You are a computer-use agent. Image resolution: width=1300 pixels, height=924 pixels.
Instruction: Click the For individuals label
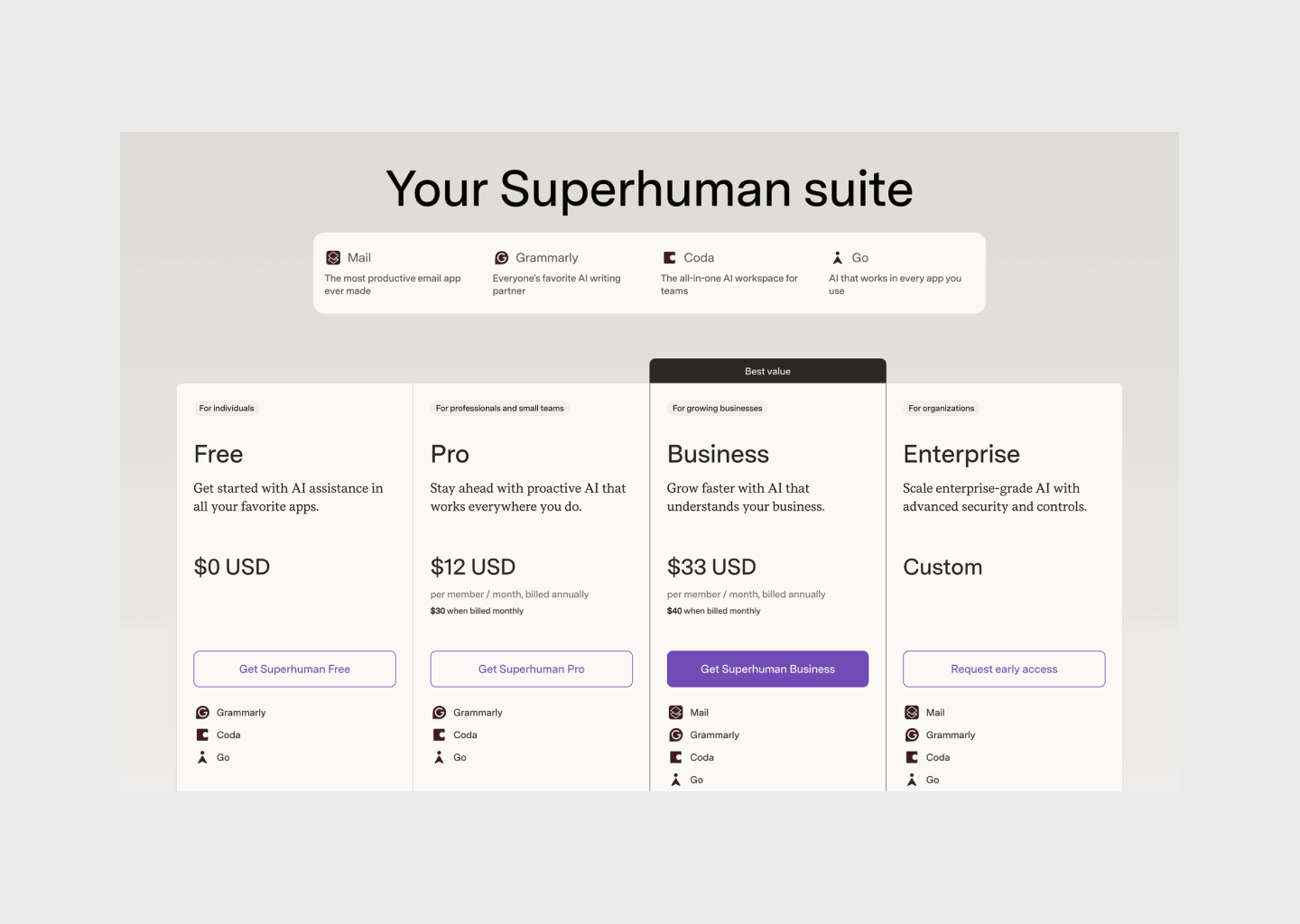tap(227, 409)
